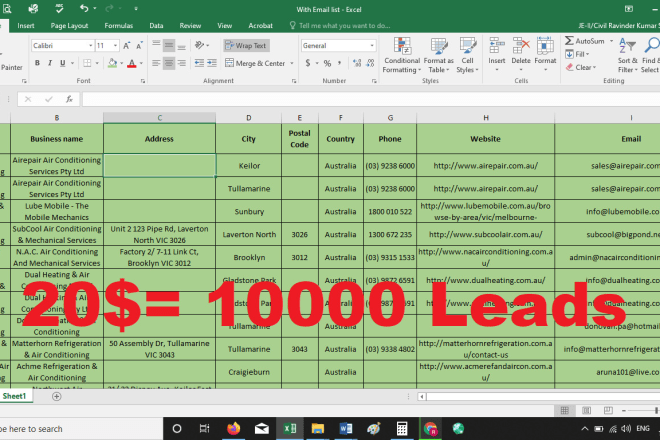Viewport: 660px width, 440px height.
Task: Apply comma style
Action: point(339,63)
